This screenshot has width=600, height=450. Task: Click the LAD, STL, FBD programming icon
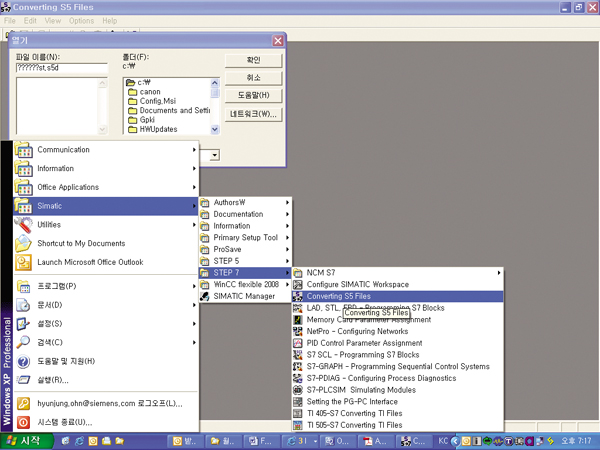[x=298, y=308]
